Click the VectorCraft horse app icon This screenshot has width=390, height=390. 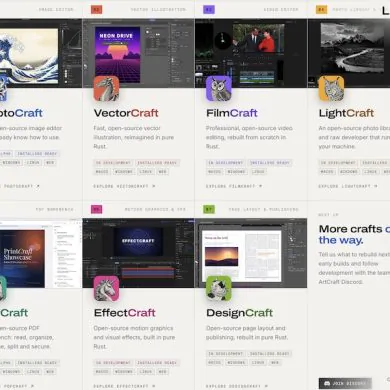point(106,89)
